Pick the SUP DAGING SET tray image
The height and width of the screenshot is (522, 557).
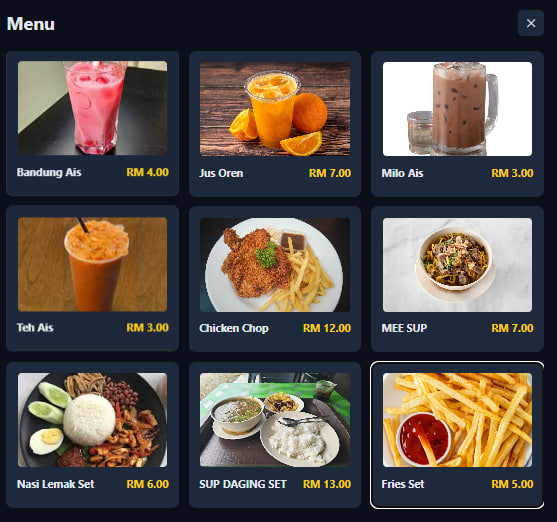coord(275,420)
